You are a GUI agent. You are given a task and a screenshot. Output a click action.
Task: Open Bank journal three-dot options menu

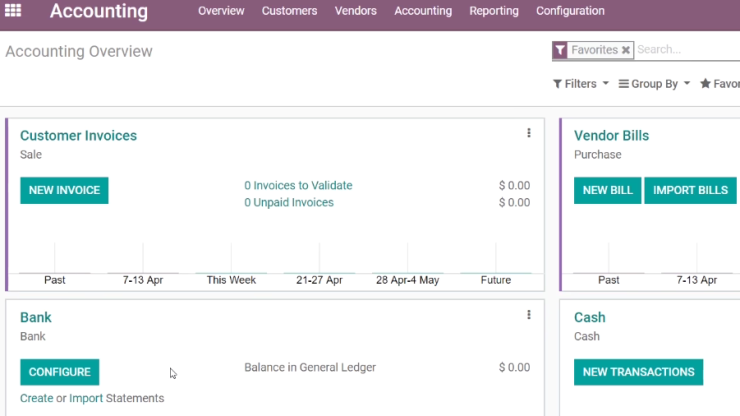[x=529, y=315]
